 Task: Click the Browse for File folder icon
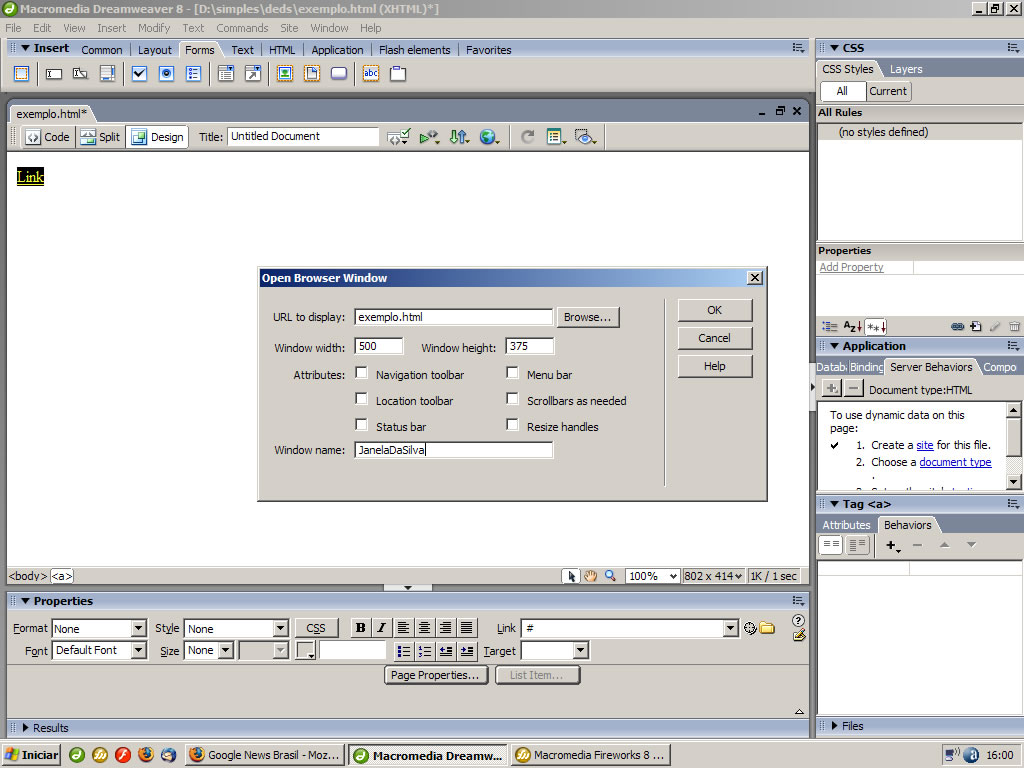click(767, 628)
